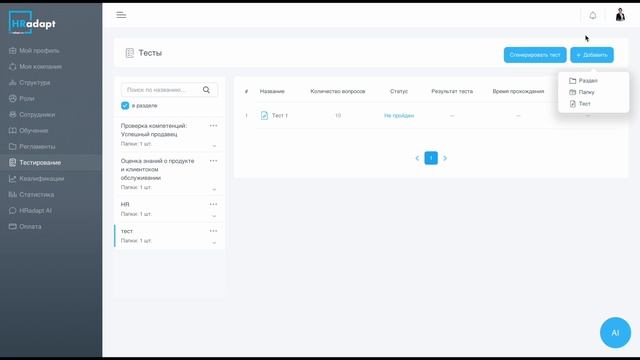Toggle the hamburger menu icon
640x360 pixels.
[121, 15]
